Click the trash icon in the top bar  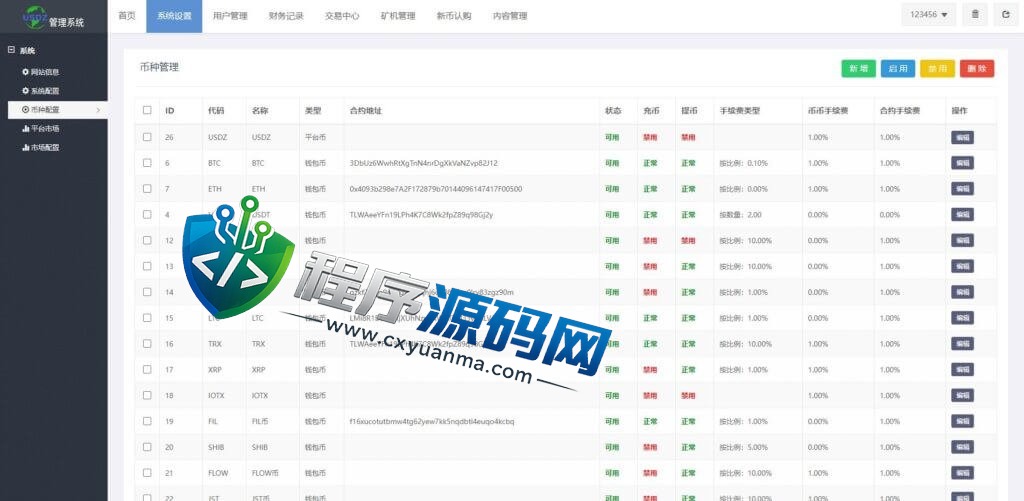tap(975, 14)
